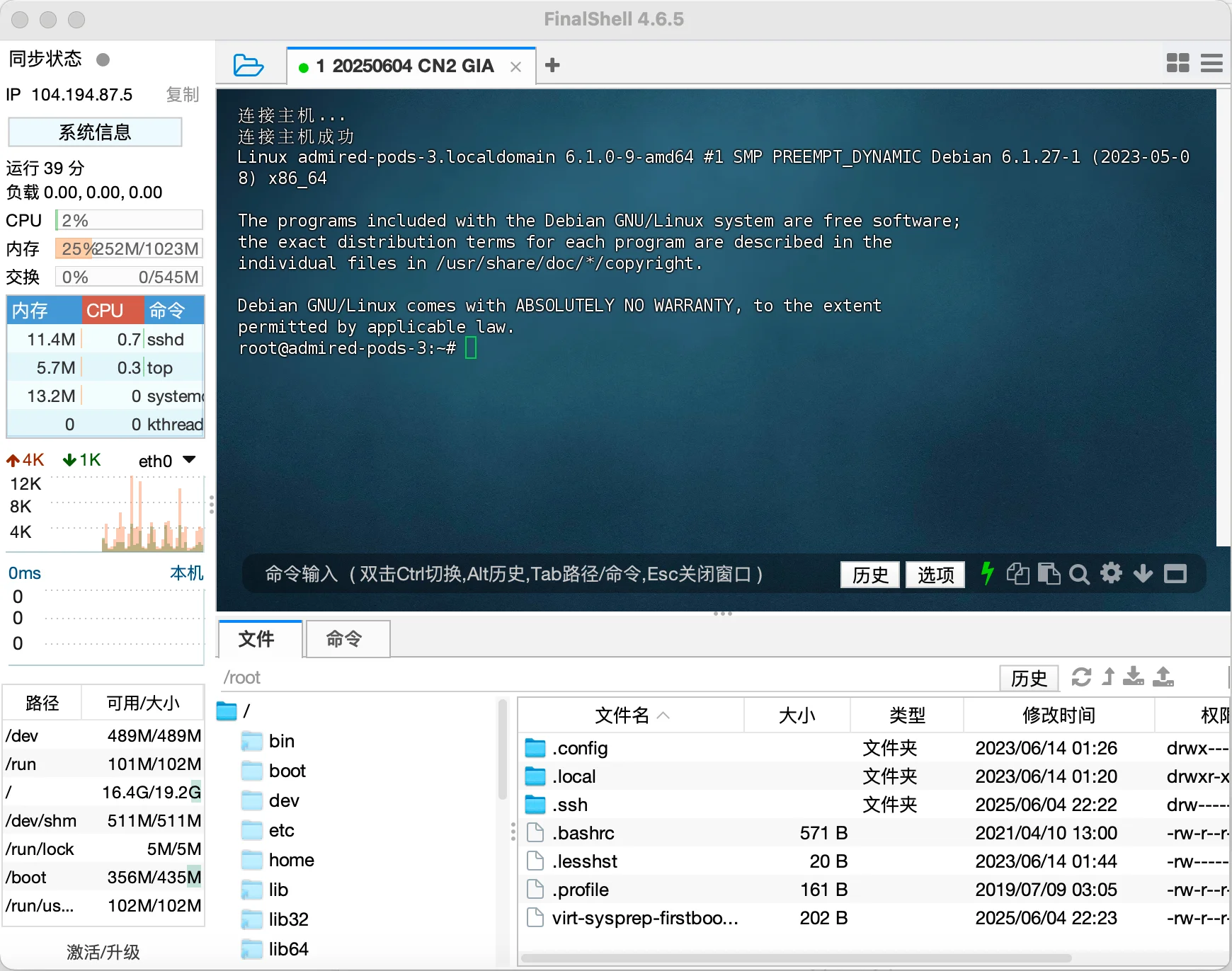
Task: Open file path 历史 button
Action: click(x=1029, y=677)
